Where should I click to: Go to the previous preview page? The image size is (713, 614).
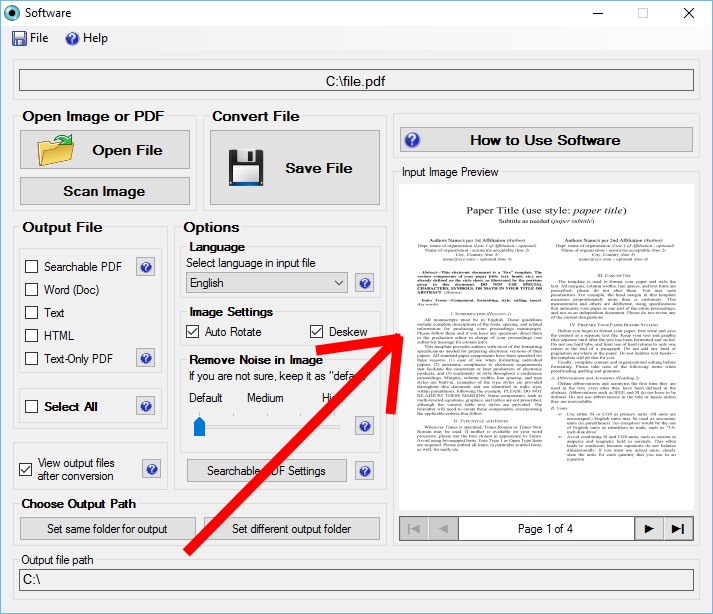[443, 528]
